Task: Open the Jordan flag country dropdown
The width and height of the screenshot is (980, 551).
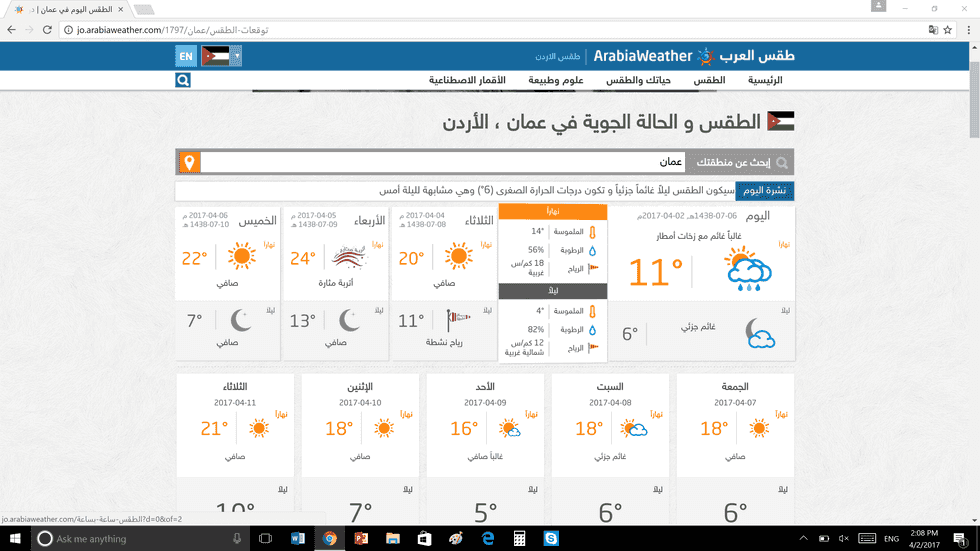Action: (x=221, y=56)
